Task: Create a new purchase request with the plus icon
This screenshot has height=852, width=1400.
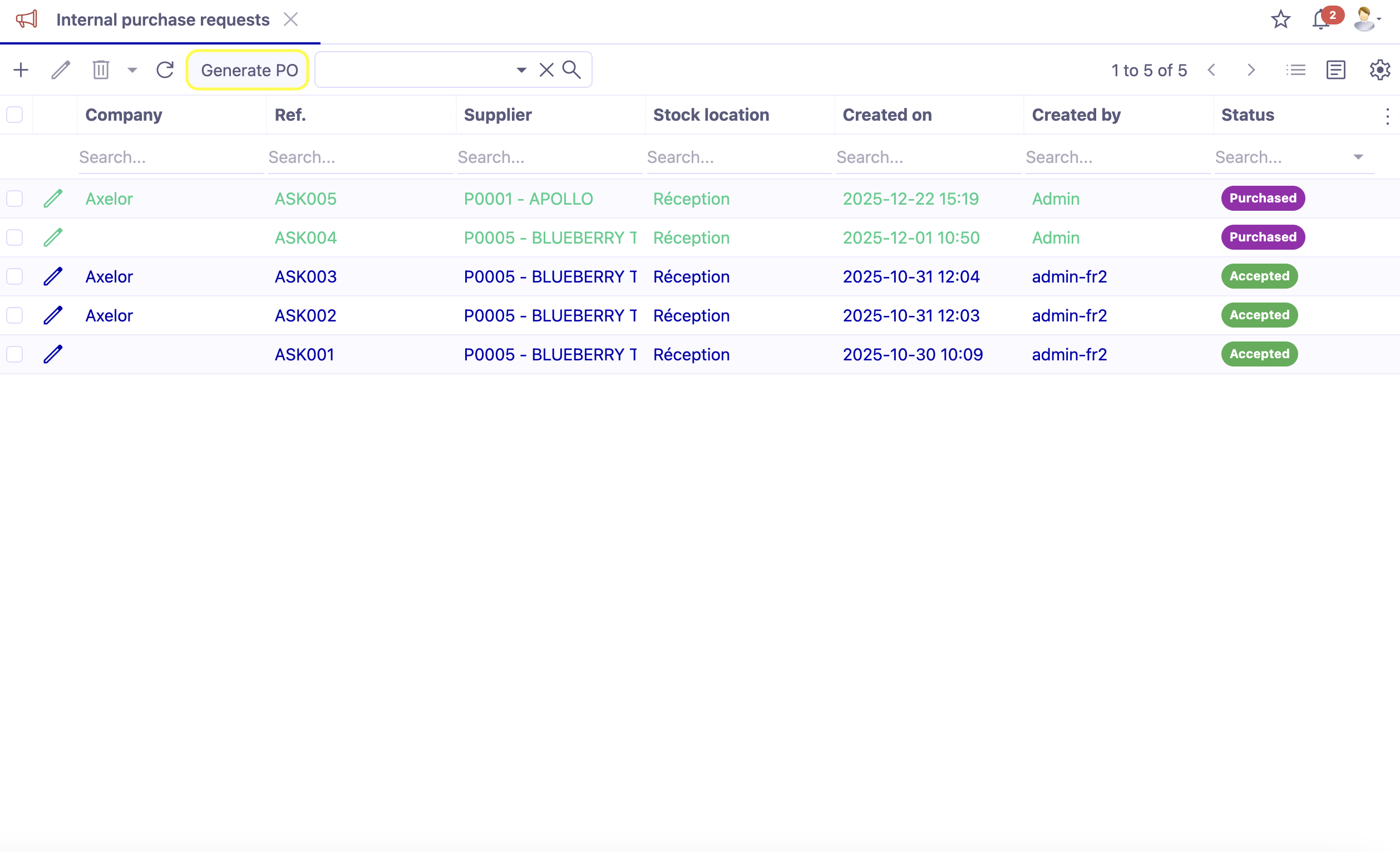Action: tap(21, 70)
